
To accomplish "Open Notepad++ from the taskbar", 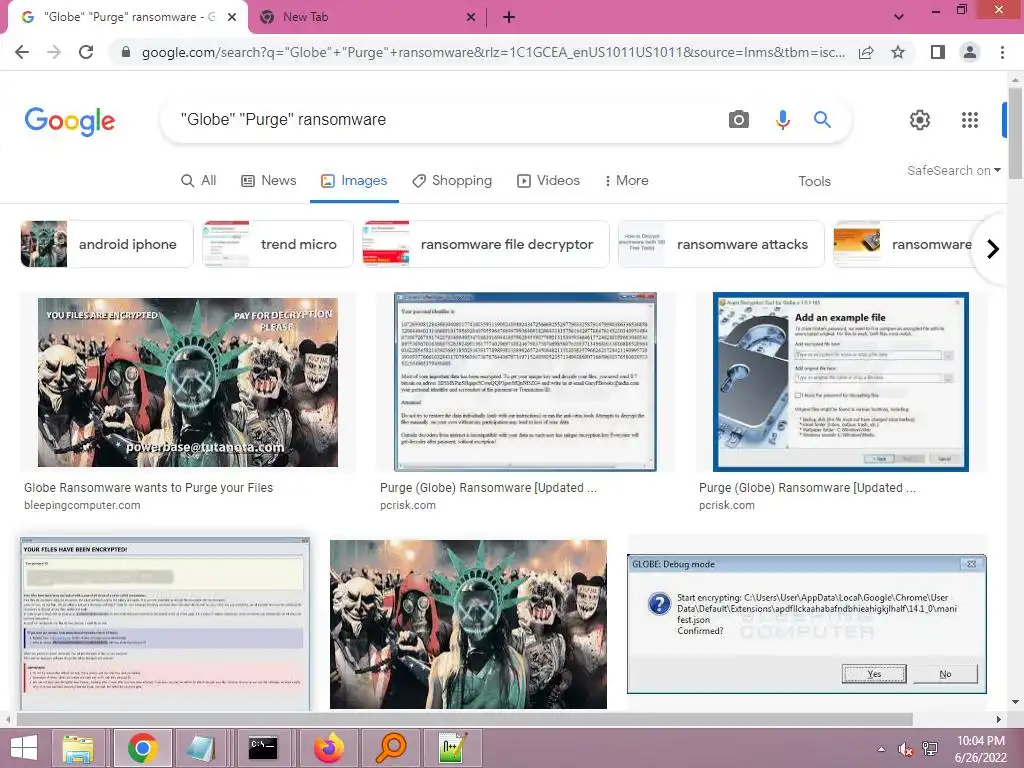I will click(453, 748).
